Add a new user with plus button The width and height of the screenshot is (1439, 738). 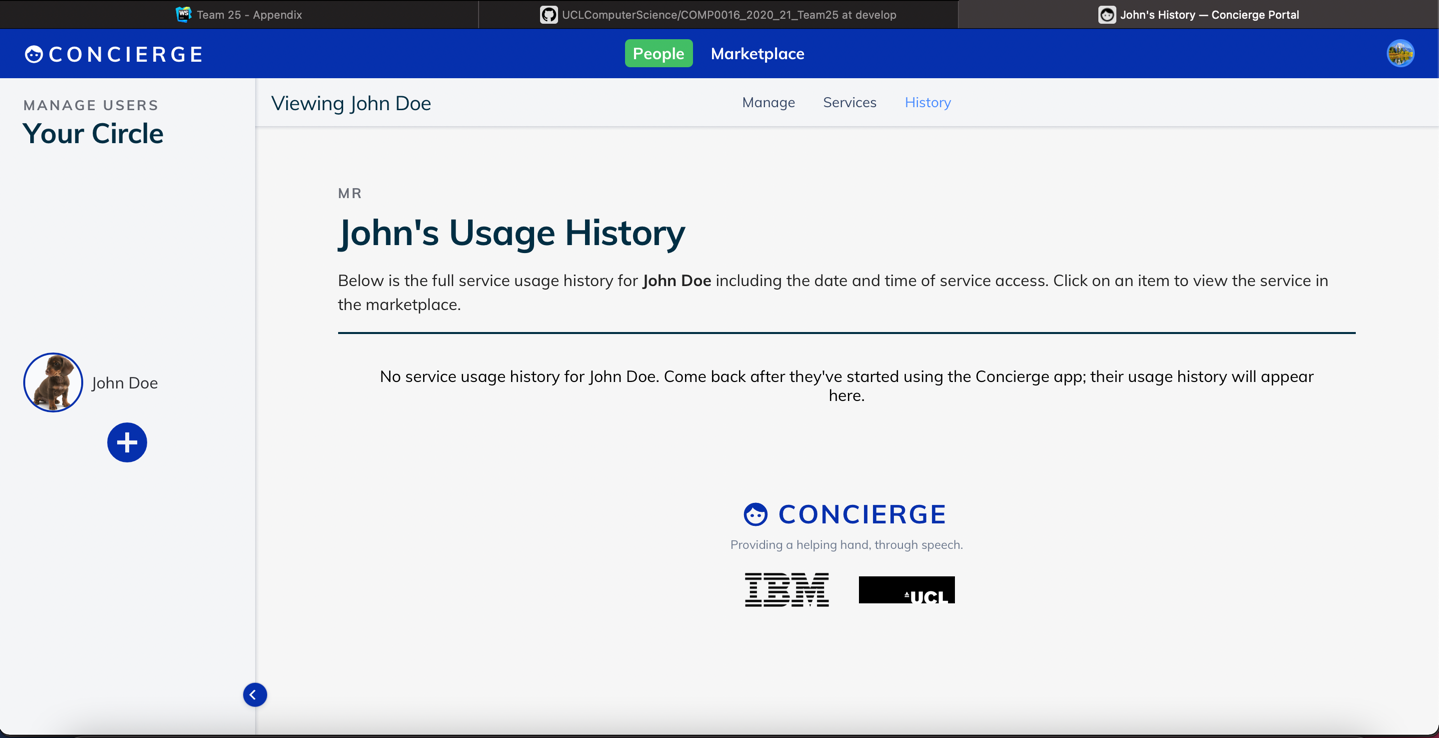(127, 442)
